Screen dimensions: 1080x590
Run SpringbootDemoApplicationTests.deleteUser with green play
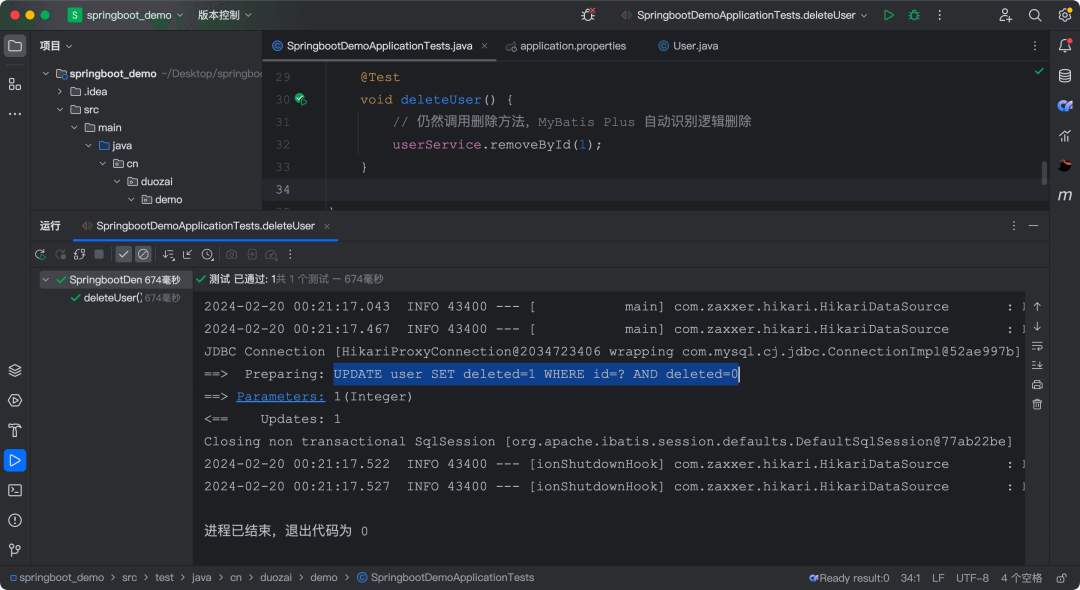click(x=889, y=15)
